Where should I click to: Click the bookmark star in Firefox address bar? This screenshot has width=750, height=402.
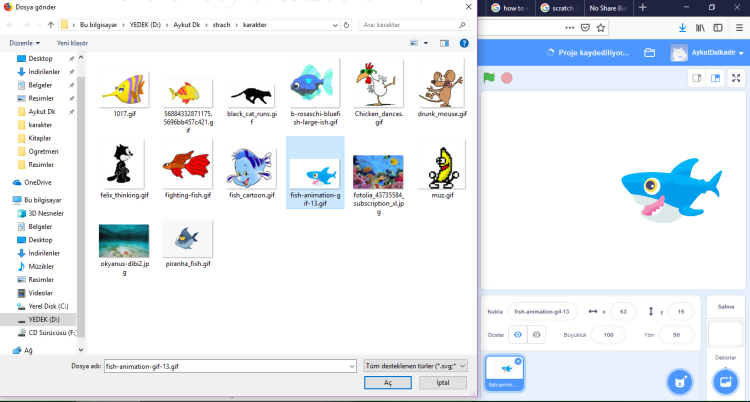pos(601,28)
